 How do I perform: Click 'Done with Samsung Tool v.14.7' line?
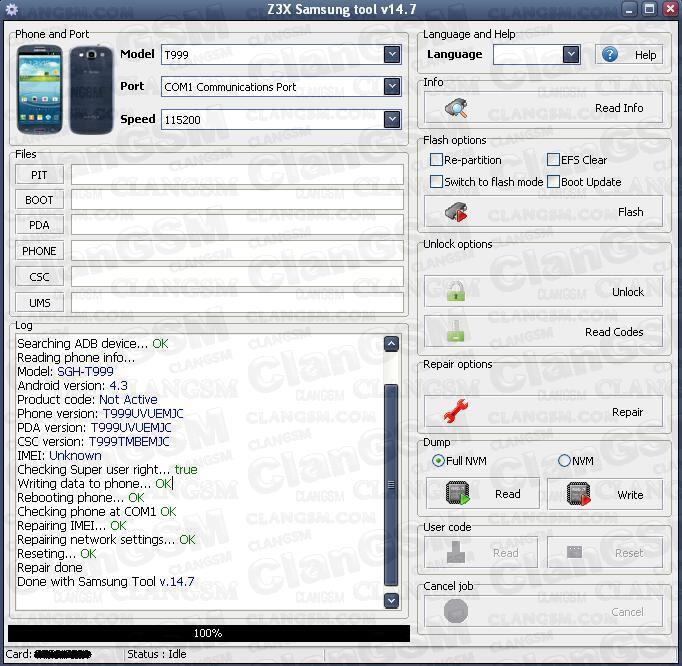pos(106,581)
